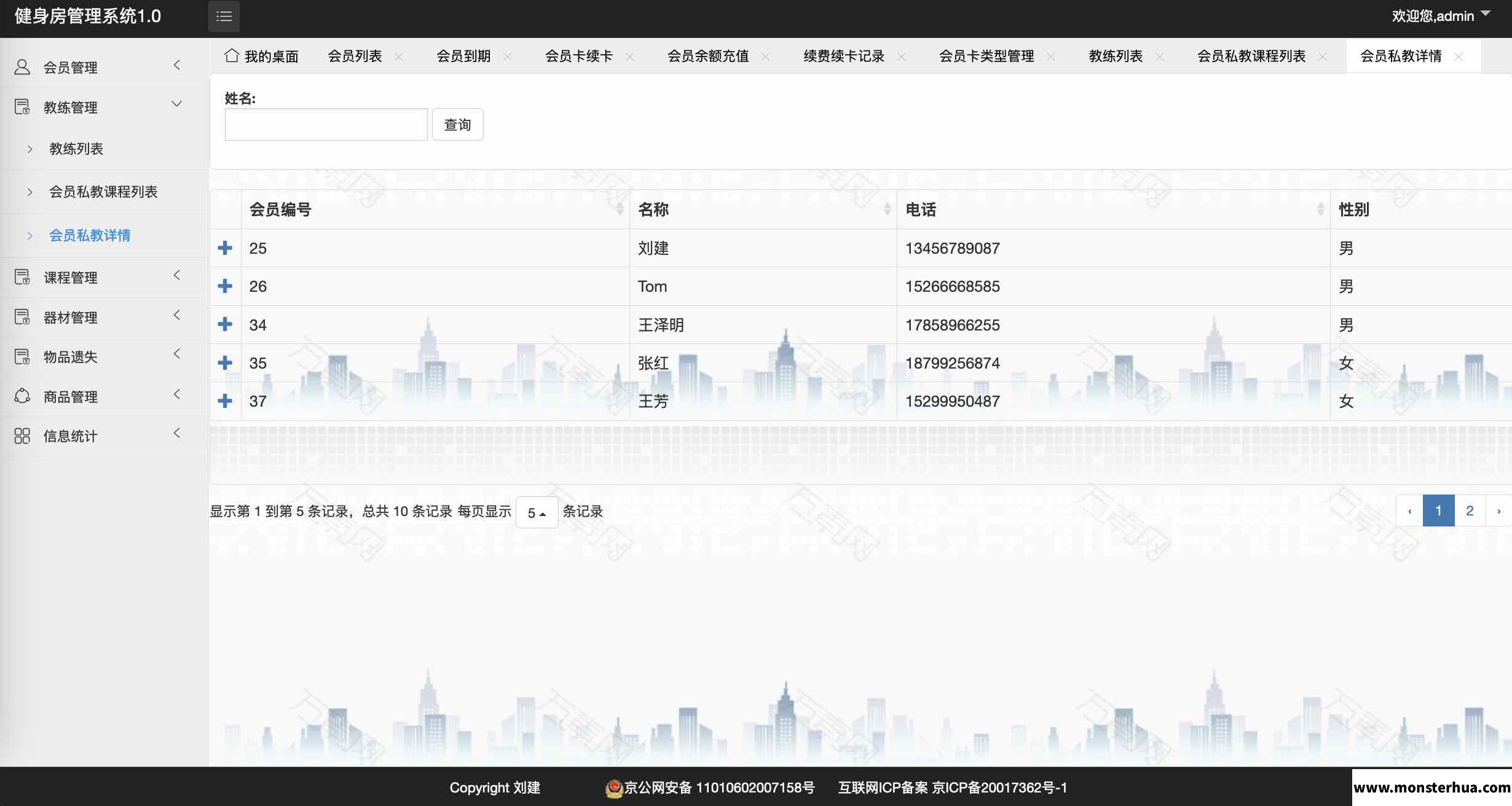
Task: Switch to the 会员列表 tab
Action: [355, 57]
